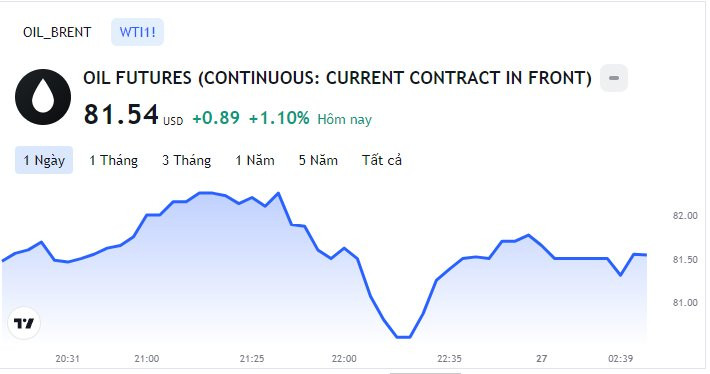This screenshot has height=374, width=710.
Task: Set chart range to 5 Năm
Action: [x=318, y=160]
